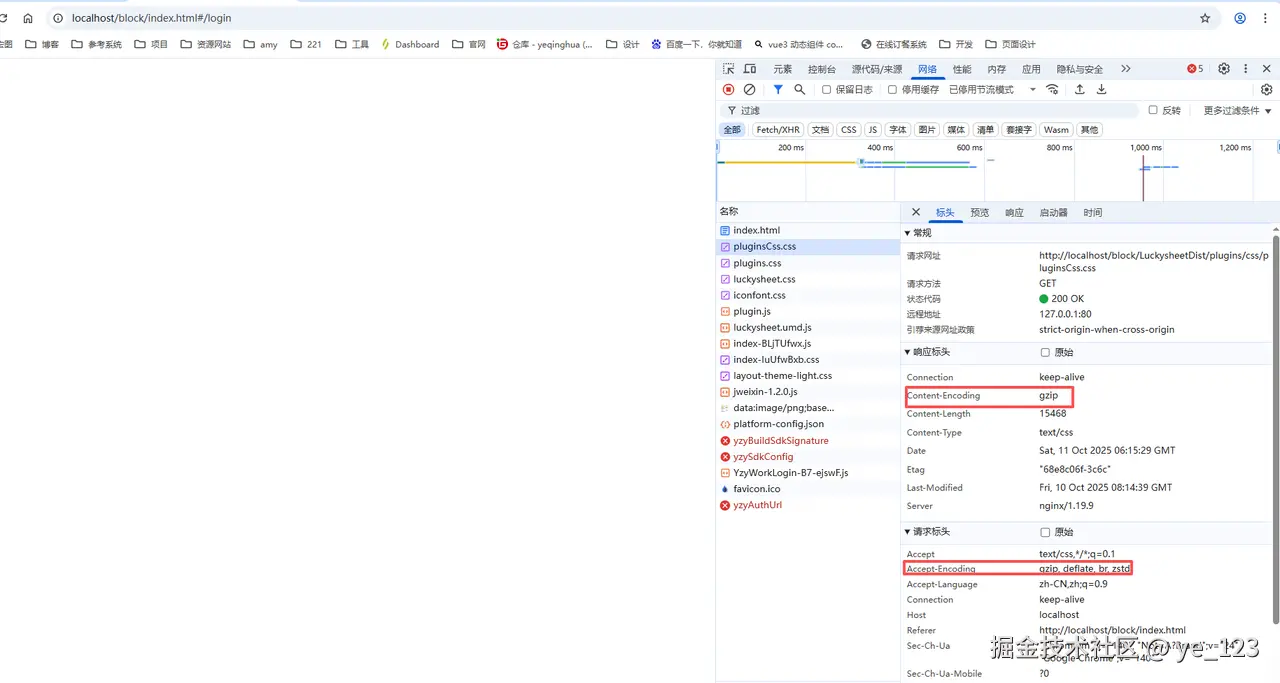Stop recording network log
The width and height of the screenshot is (1280, 683).
click(728, 90)
